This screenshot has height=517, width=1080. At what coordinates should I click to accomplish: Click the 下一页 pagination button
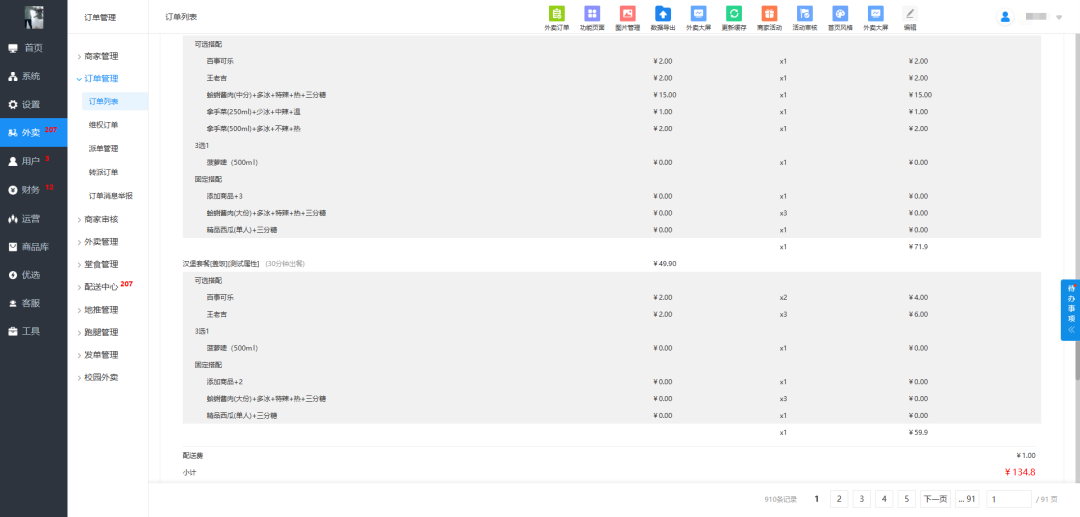tap(934, 499)
